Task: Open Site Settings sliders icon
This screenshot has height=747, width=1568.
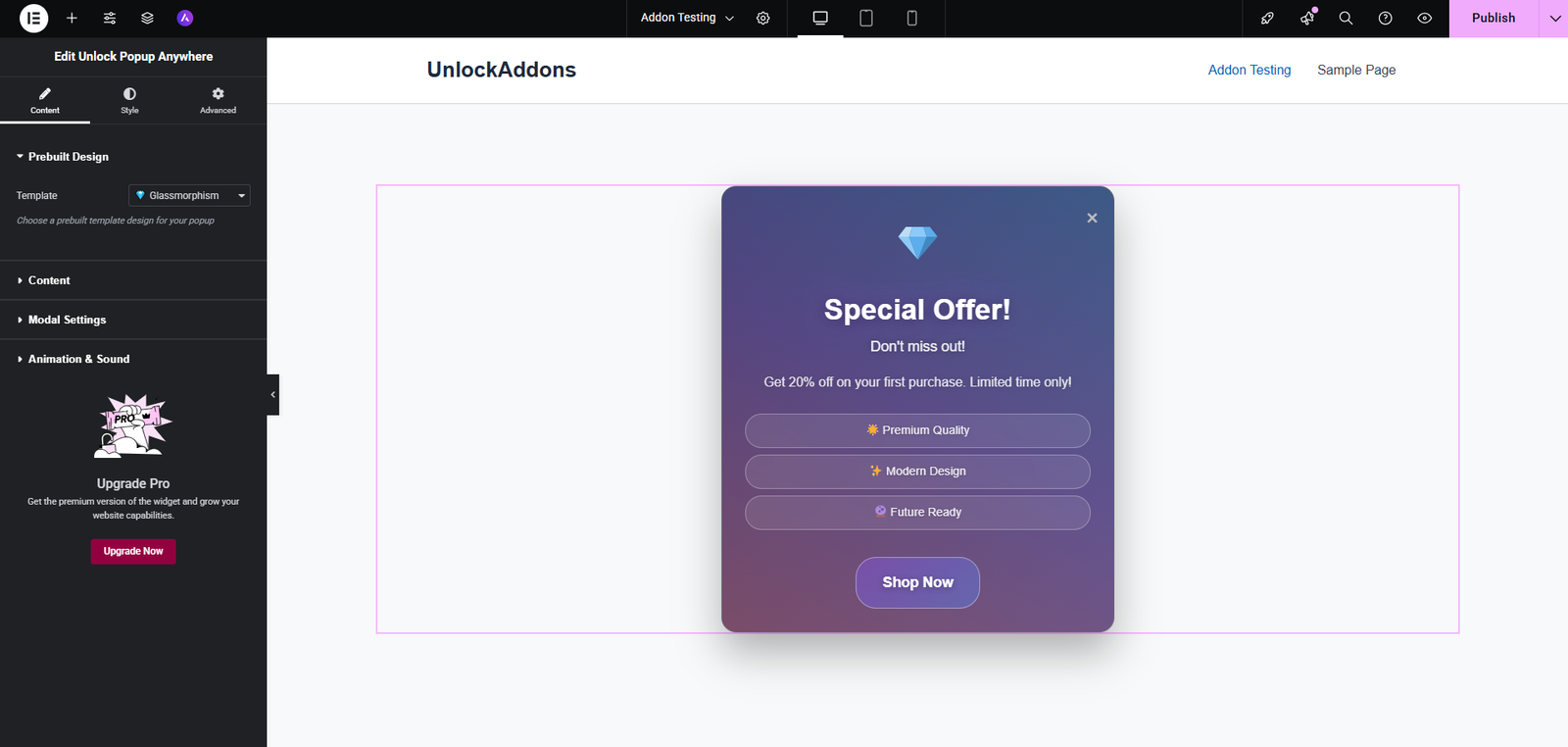Action: (x=109, y=18)
